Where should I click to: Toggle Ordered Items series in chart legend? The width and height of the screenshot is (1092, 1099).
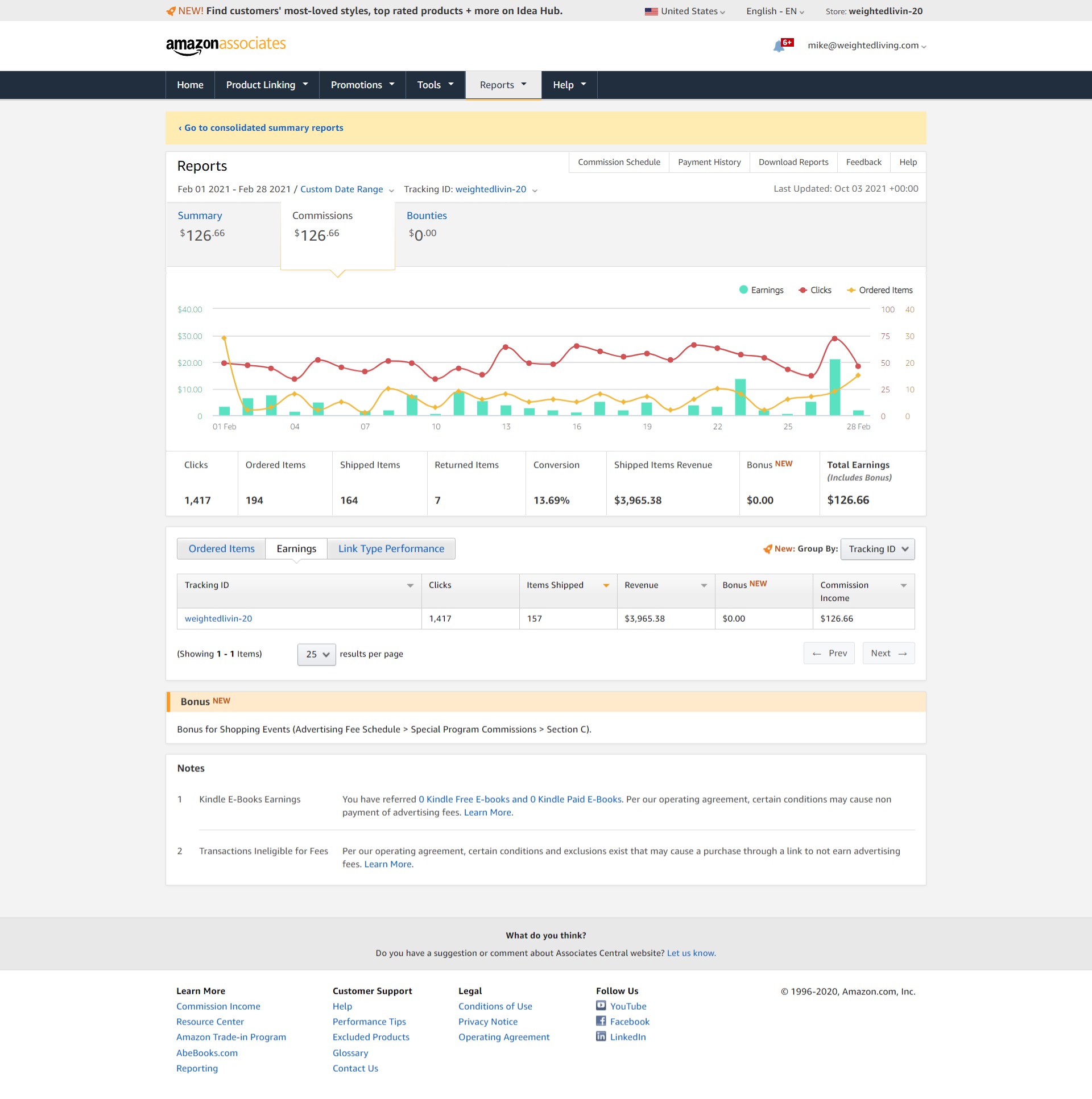click(879, 290)
